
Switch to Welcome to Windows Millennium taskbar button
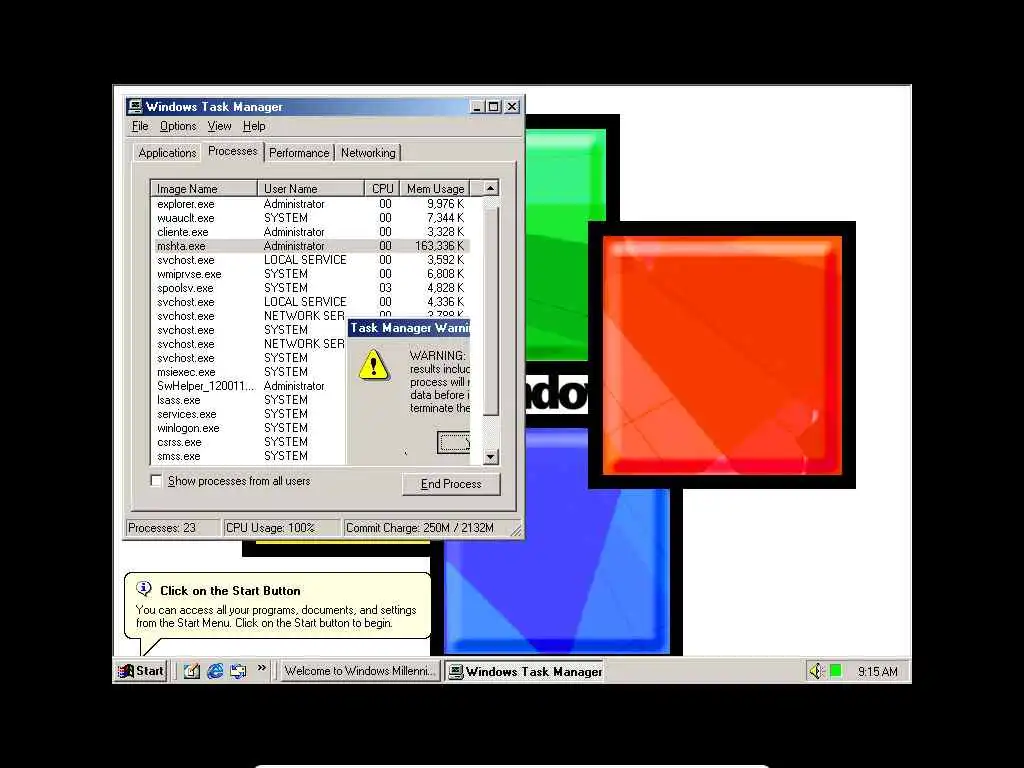coord(360,671)
